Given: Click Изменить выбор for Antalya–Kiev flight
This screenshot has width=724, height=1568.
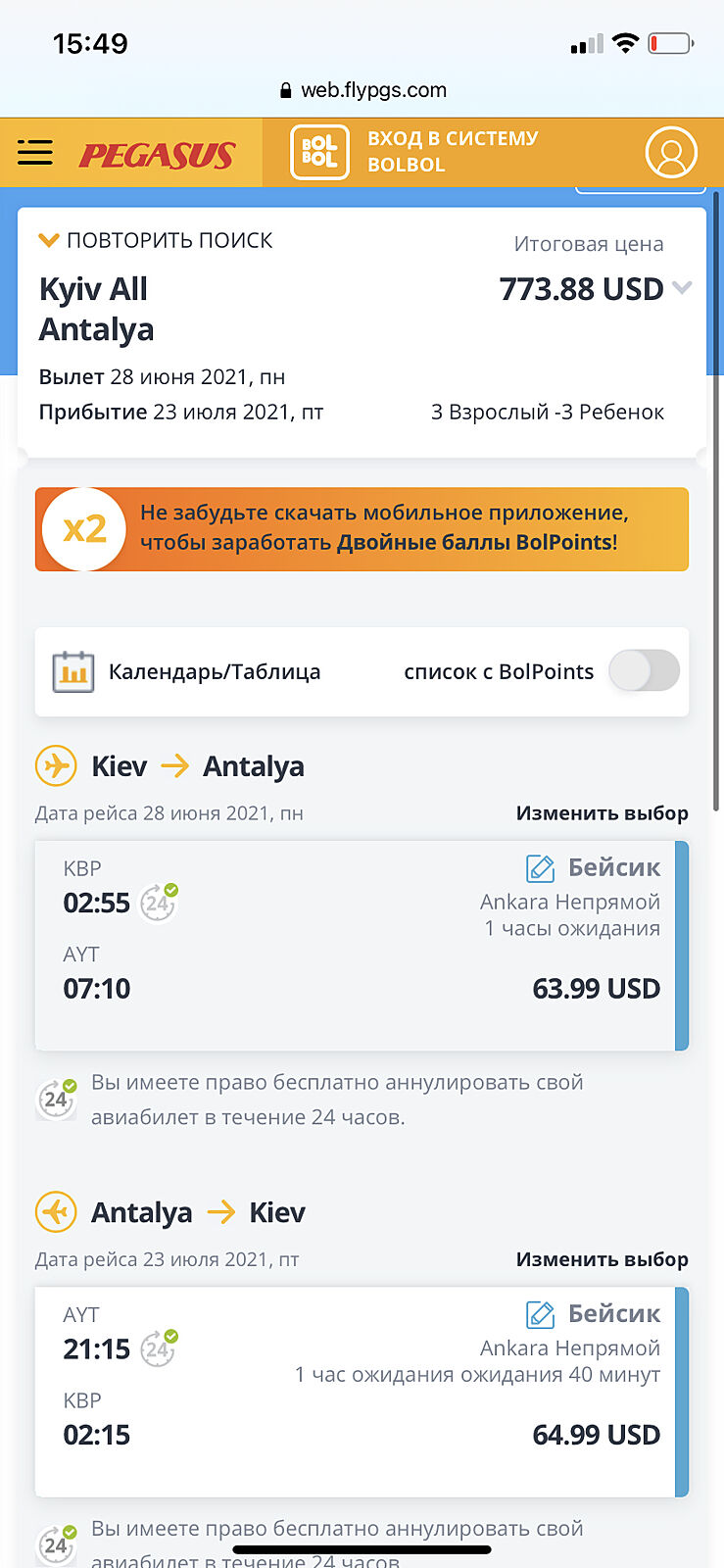Looking at the screenshot, I should point(602,1259).
